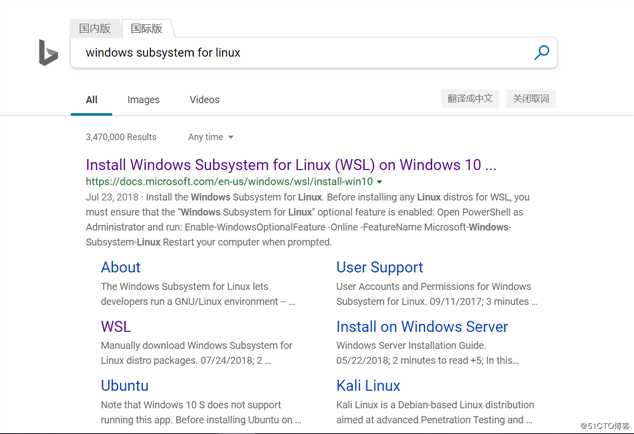Click the magnifier search icon
634x434 pixels.
point(541,53)
